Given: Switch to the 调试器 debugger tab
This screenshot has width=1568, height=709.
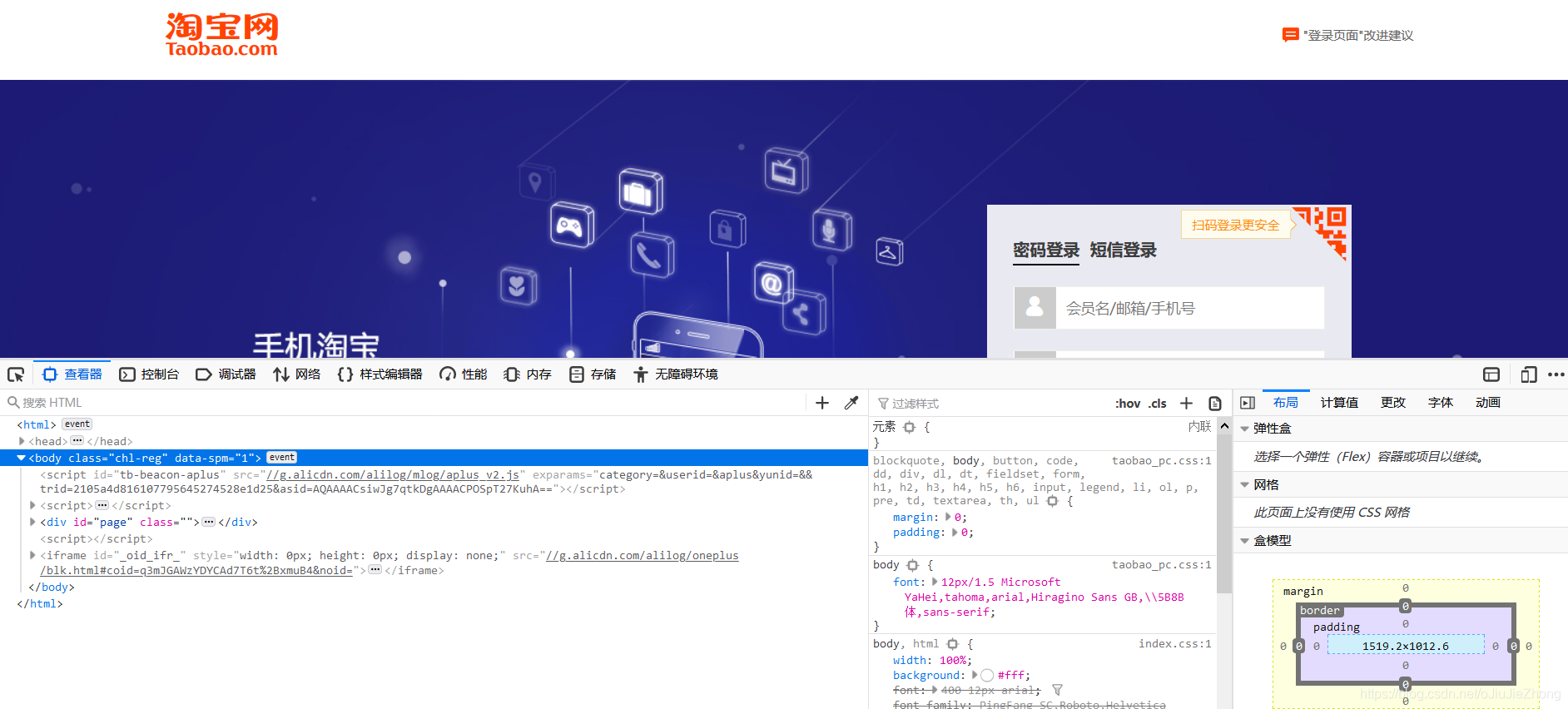Looking at the screenshot, I should [x=226, y=374].
